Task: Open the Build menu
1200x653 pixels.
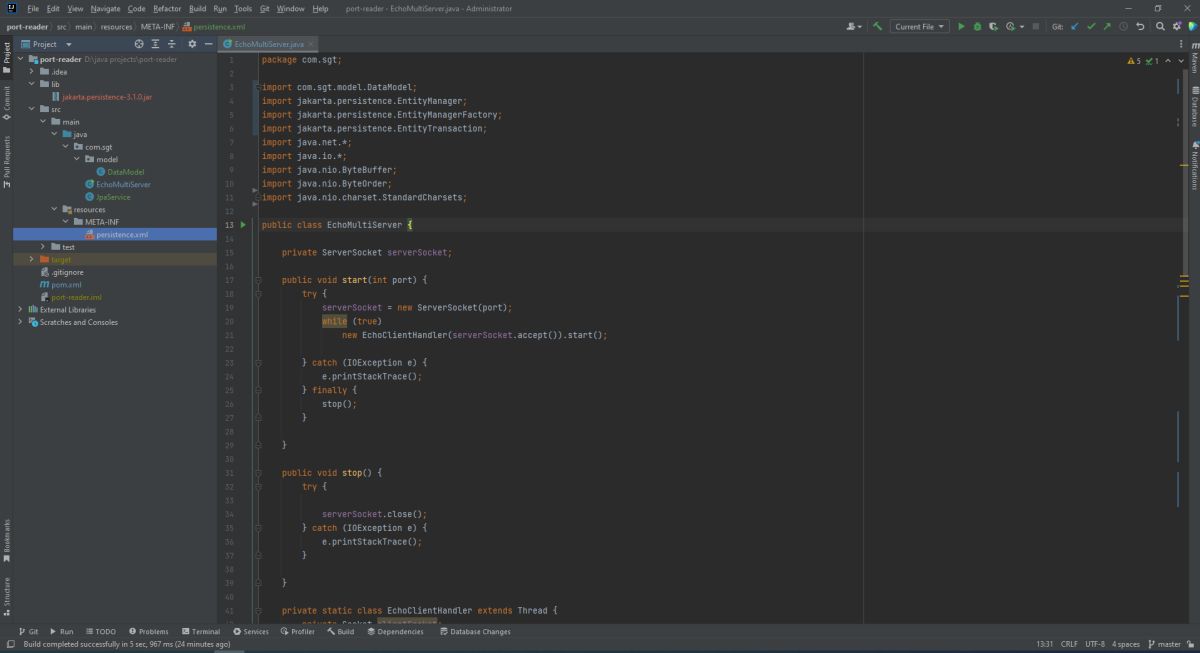Action: point(198,8)
